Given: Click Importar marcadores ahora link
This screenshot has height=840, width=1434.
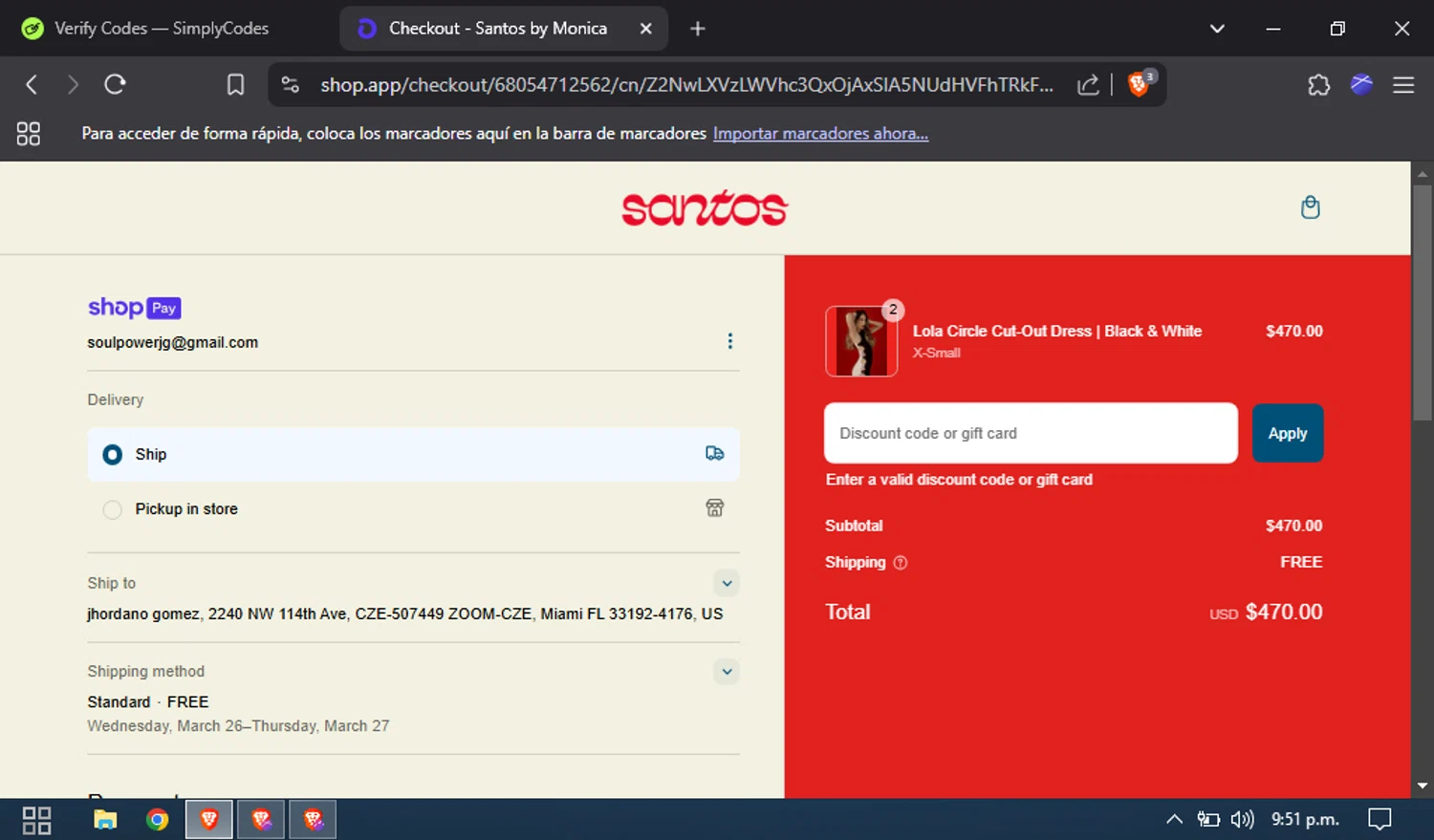Looking at the screenshot, I should (820, 134).
